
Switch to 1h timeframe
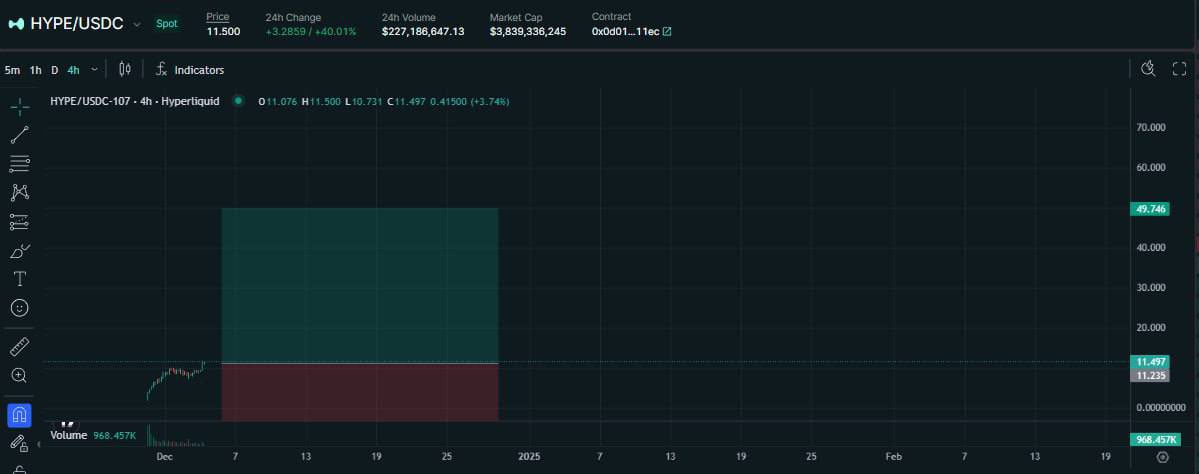tap(35, 70)
